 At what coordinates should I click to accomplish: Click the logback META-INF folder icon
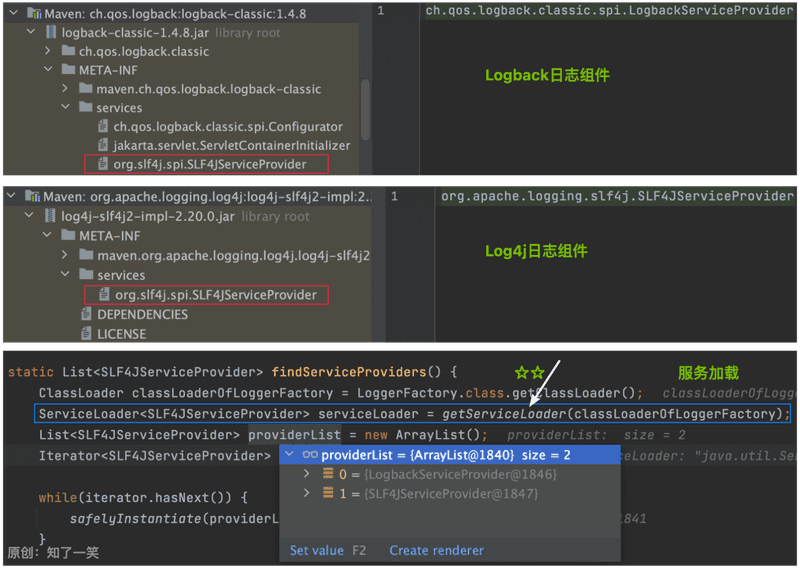[68, 69]
